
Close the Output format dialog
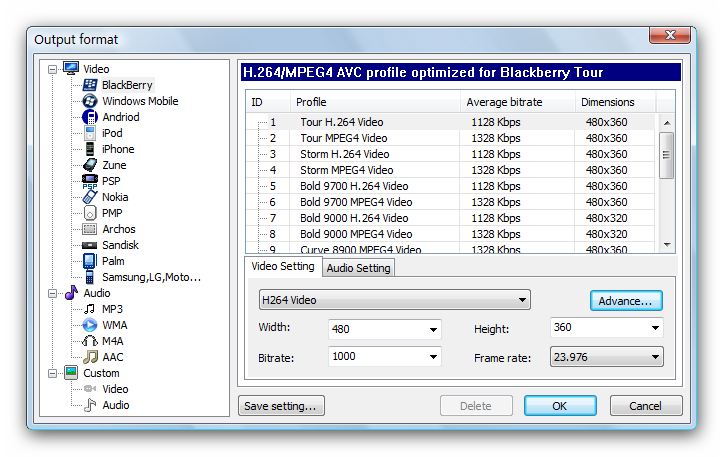(670, 35)
